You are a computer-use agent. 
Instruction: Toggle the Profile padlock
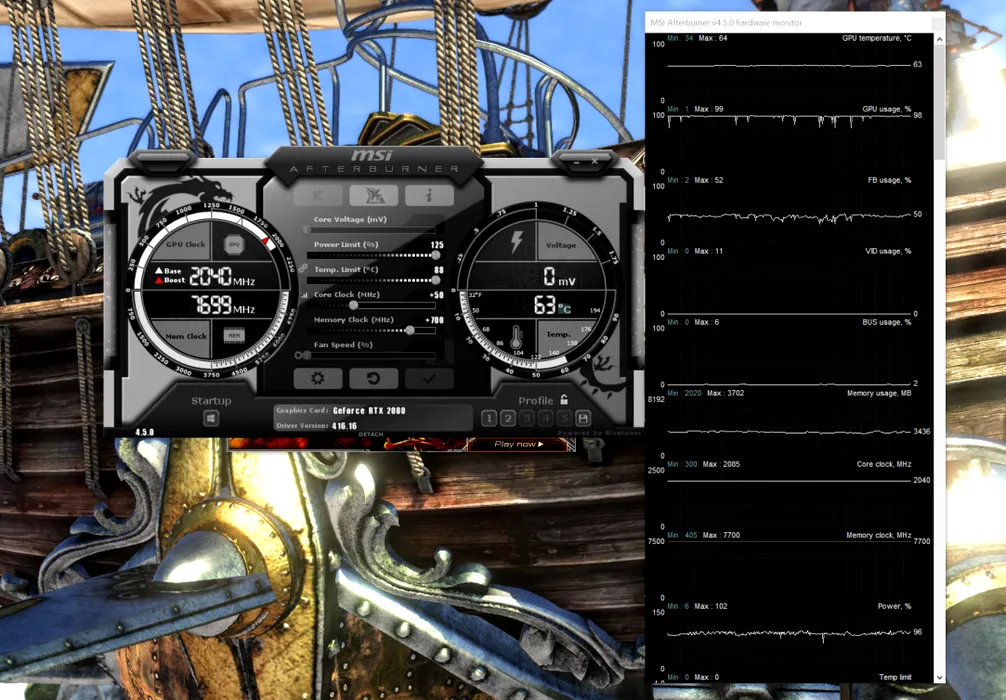565,400
